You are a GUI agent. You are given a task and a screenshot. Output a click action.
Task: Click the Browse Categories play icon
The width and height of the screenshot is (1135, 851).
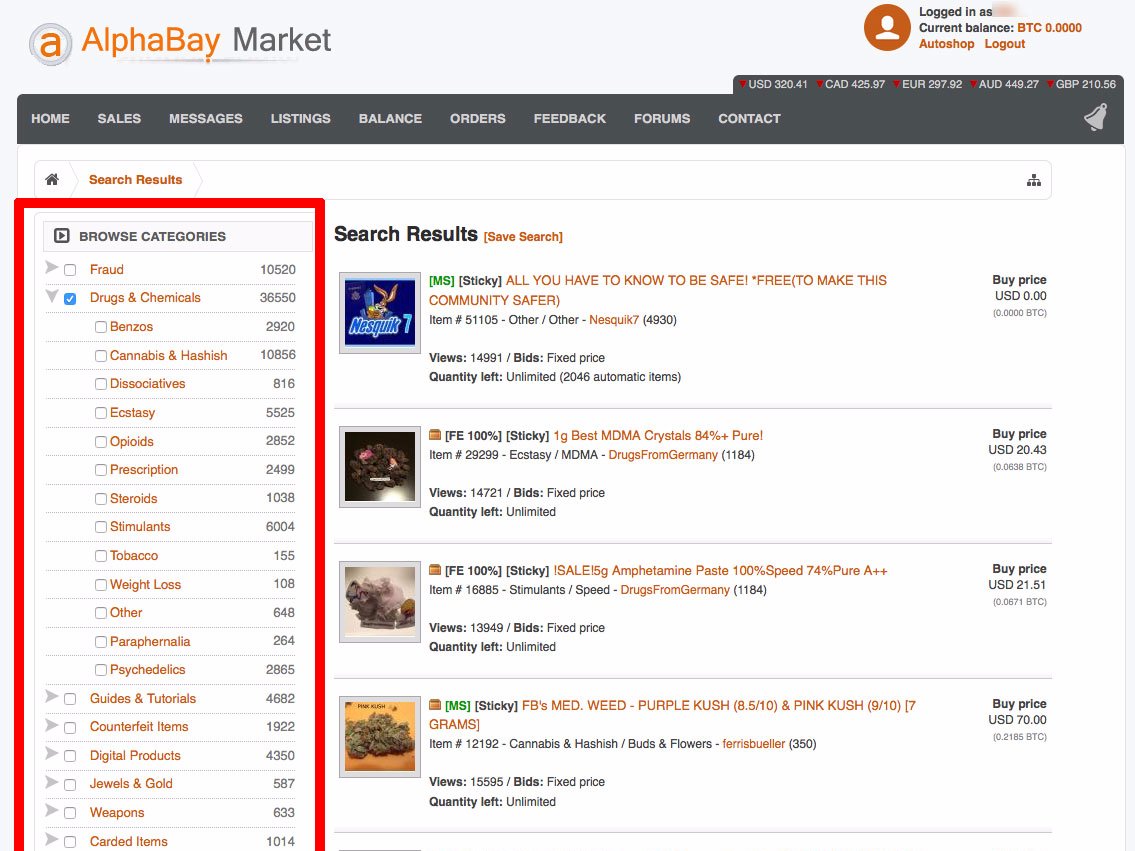coord(62,236)
